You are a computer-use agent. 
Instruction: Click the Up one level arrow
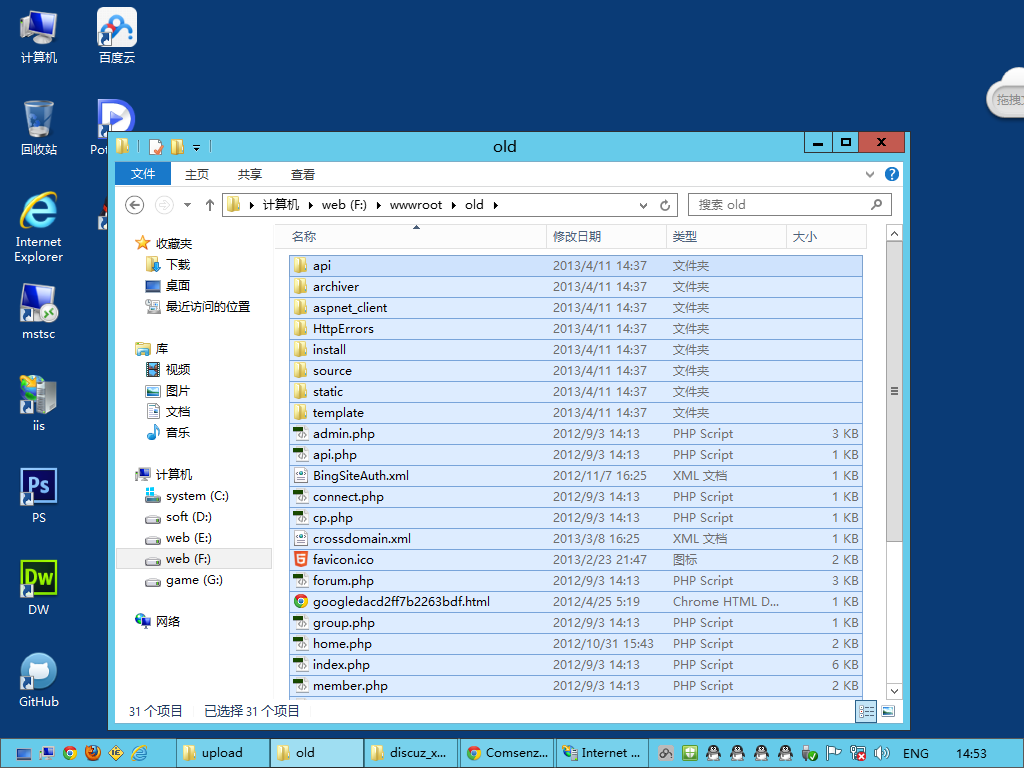coord(210,205)
